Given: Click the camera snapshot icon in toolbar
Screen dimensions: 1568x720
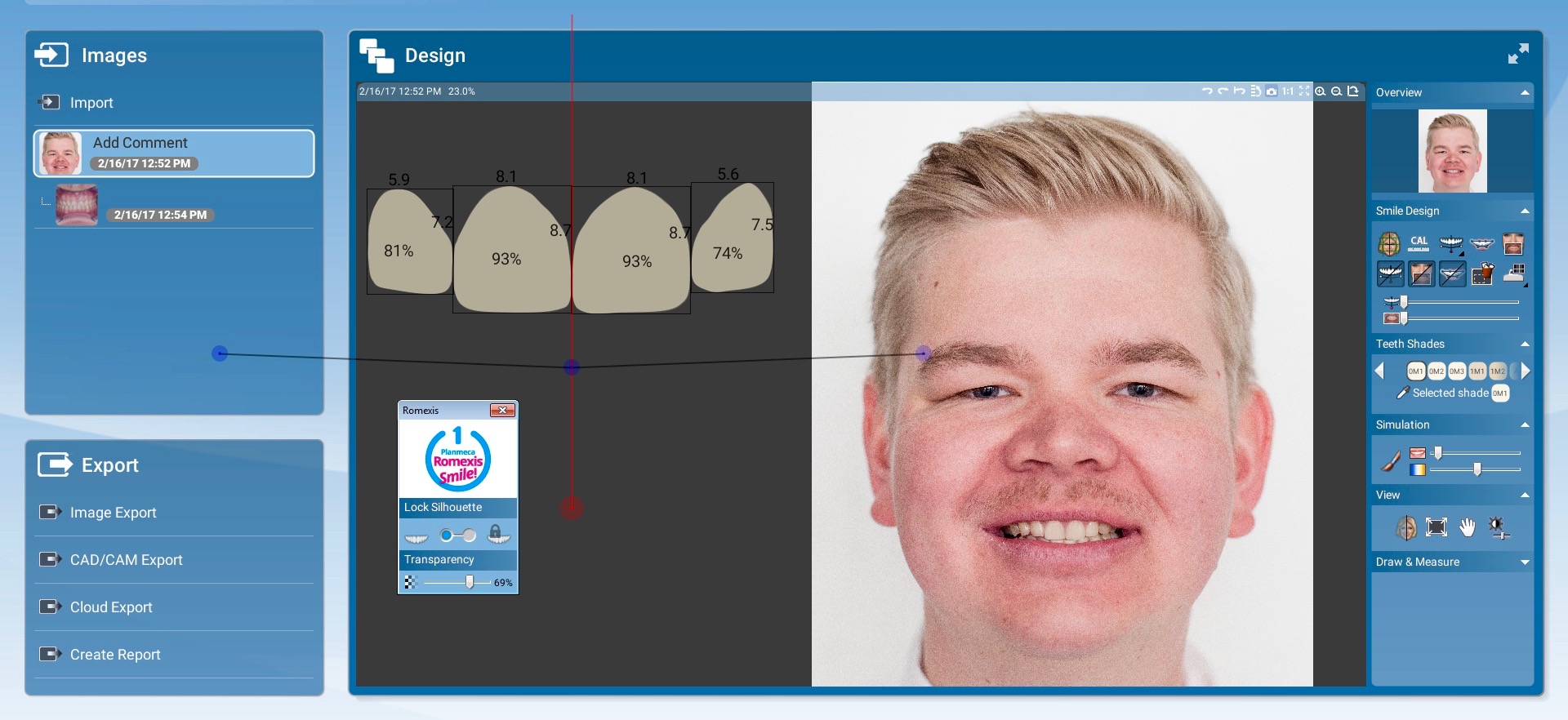Looking at the screenshot, I should point(1272,91).
